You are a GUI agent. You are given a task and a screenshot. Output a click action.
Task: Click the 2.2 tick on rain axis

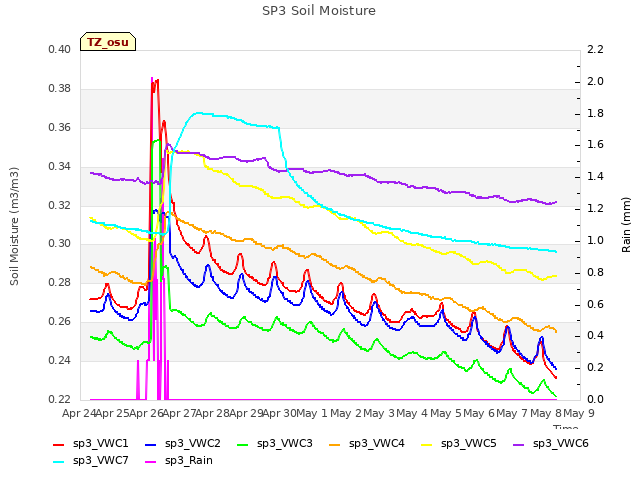pos(595,50)
